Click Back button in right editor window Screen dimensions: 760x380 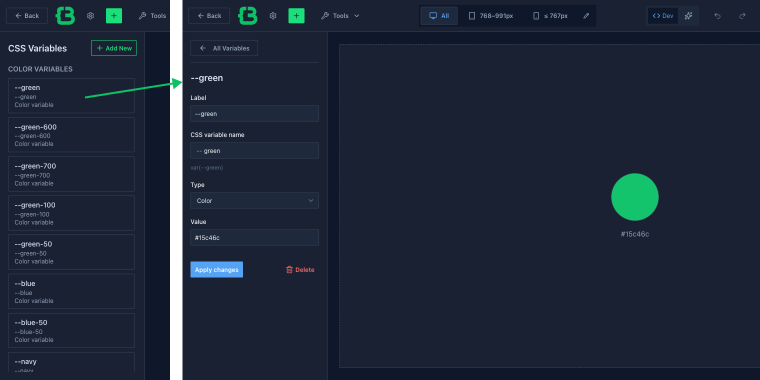click(209, 16)
